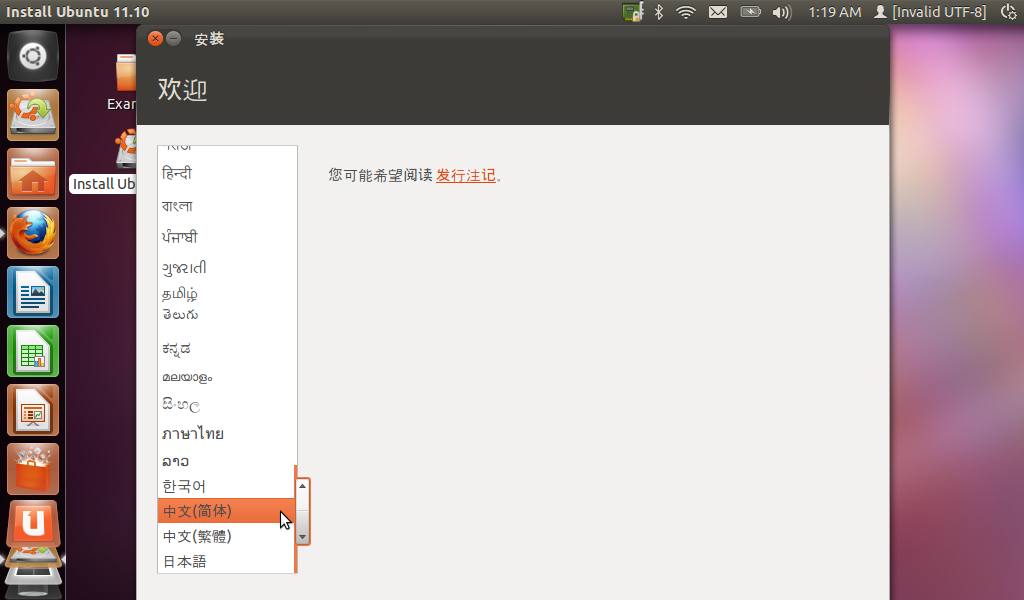Open Ubuntu One launcher icon
The width and height of the screenshot is (1024, 600).
pos(33,524)
